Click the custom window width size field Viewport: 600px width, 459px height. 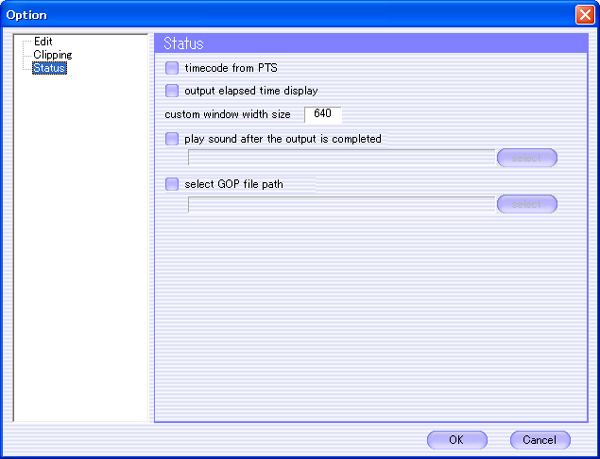[323, 114]
